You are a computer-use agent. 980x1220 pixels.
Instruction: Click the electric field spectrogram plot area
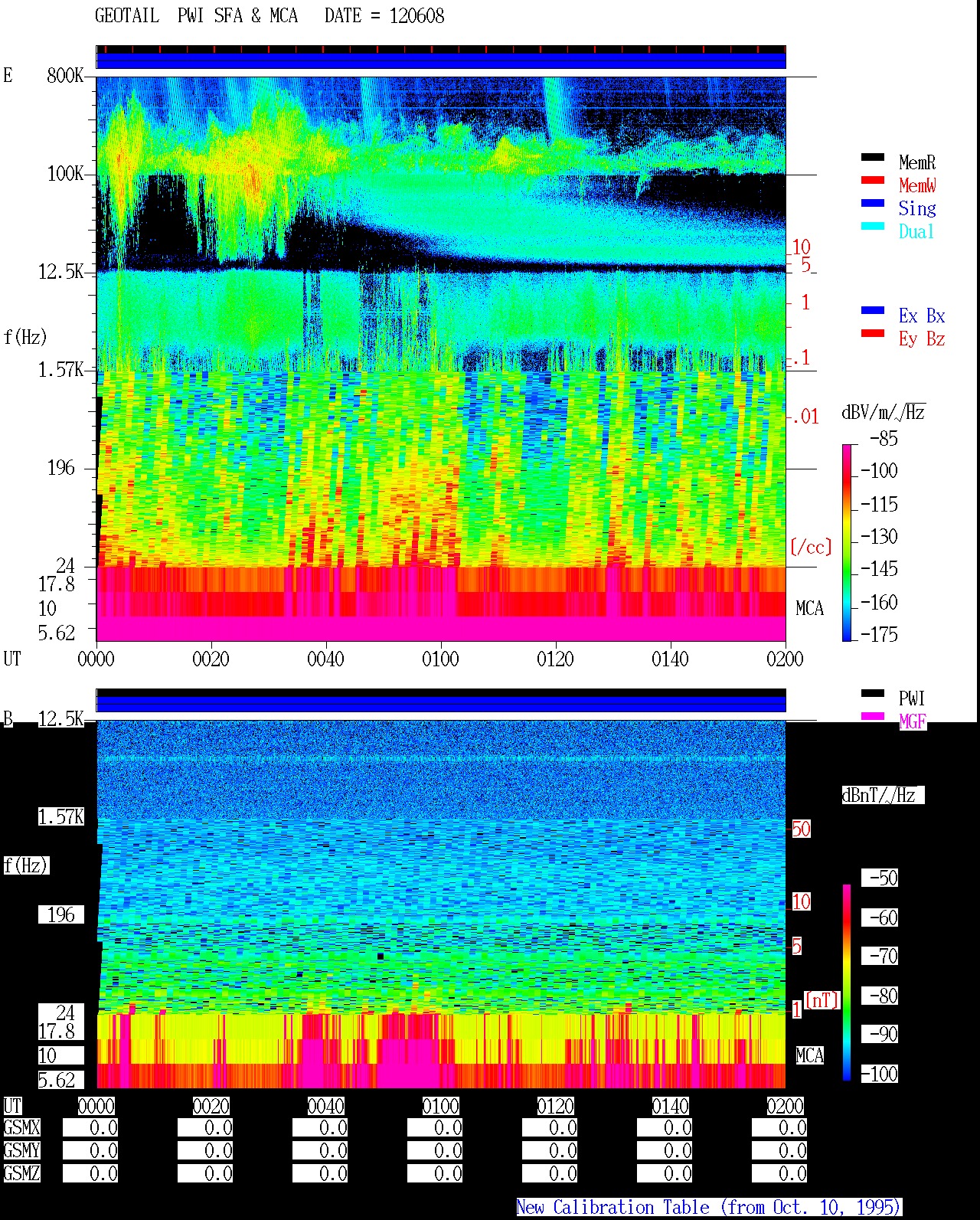coord(441,359)
